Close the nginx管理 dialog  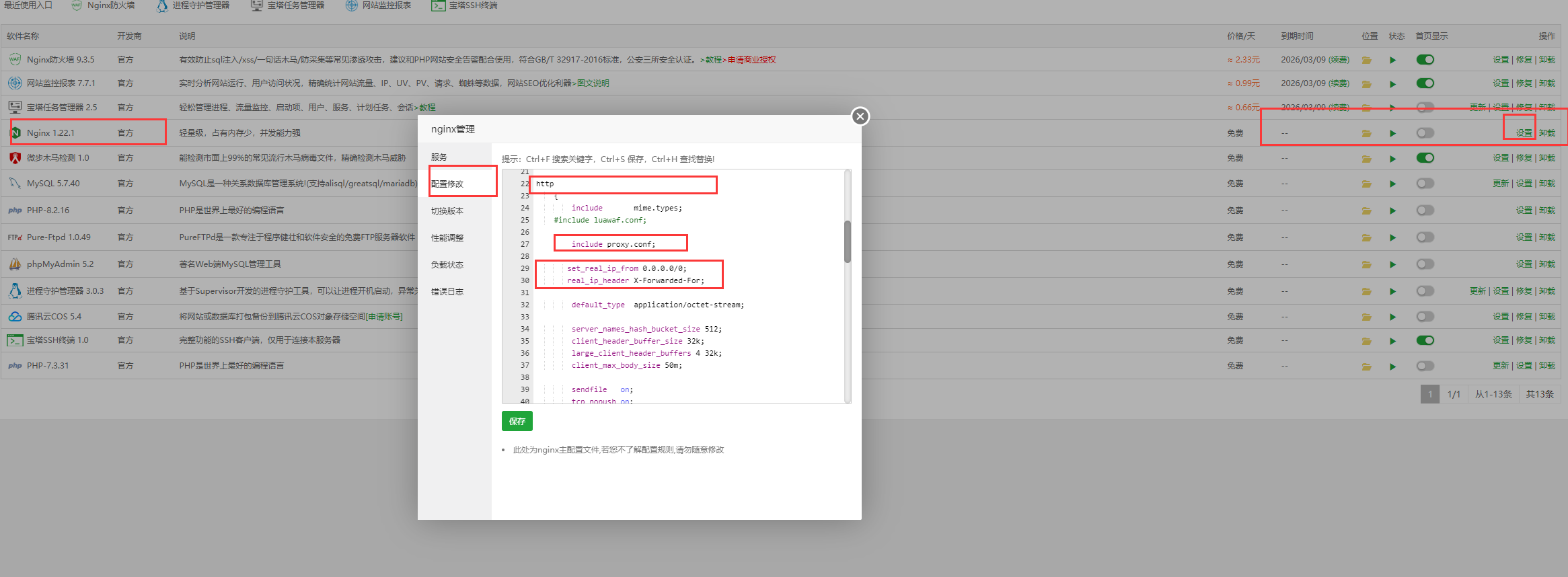[860, 116]
